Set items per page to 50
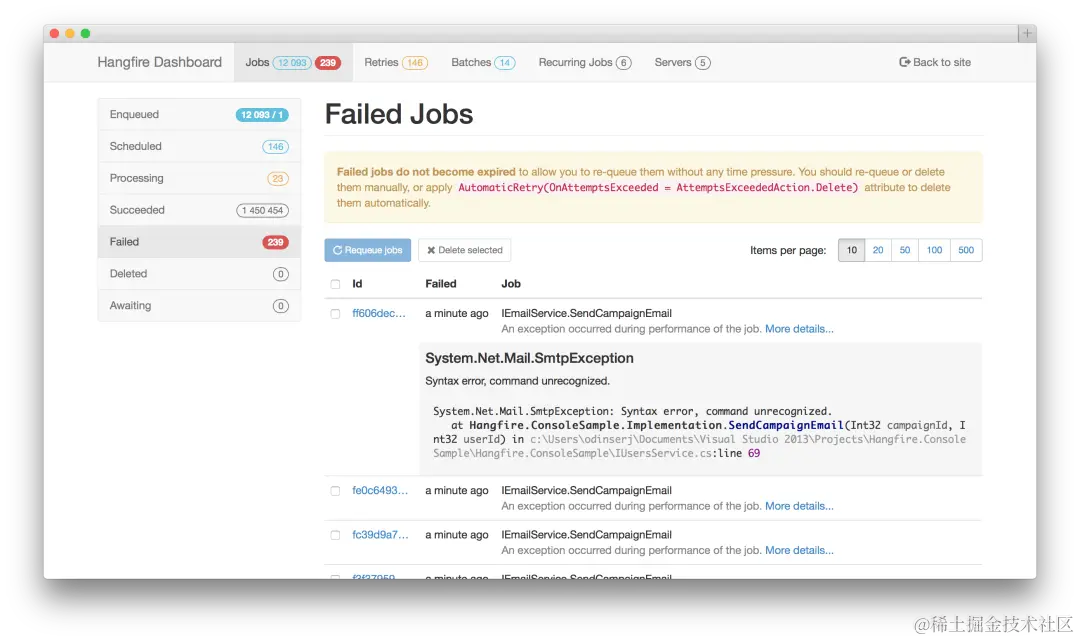 pos(905,250)
